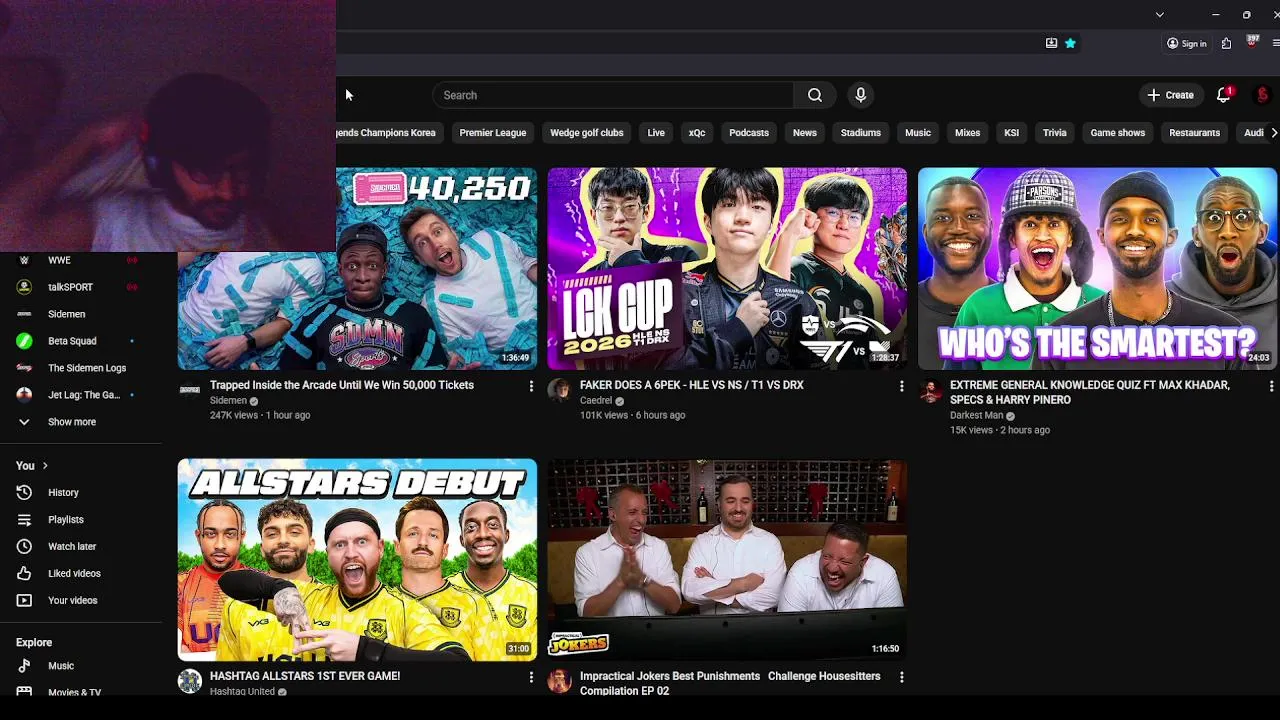1280x720 pixels.
Task: Open options menu for Hashtag Allstars video
Action: tap(531, 677)
